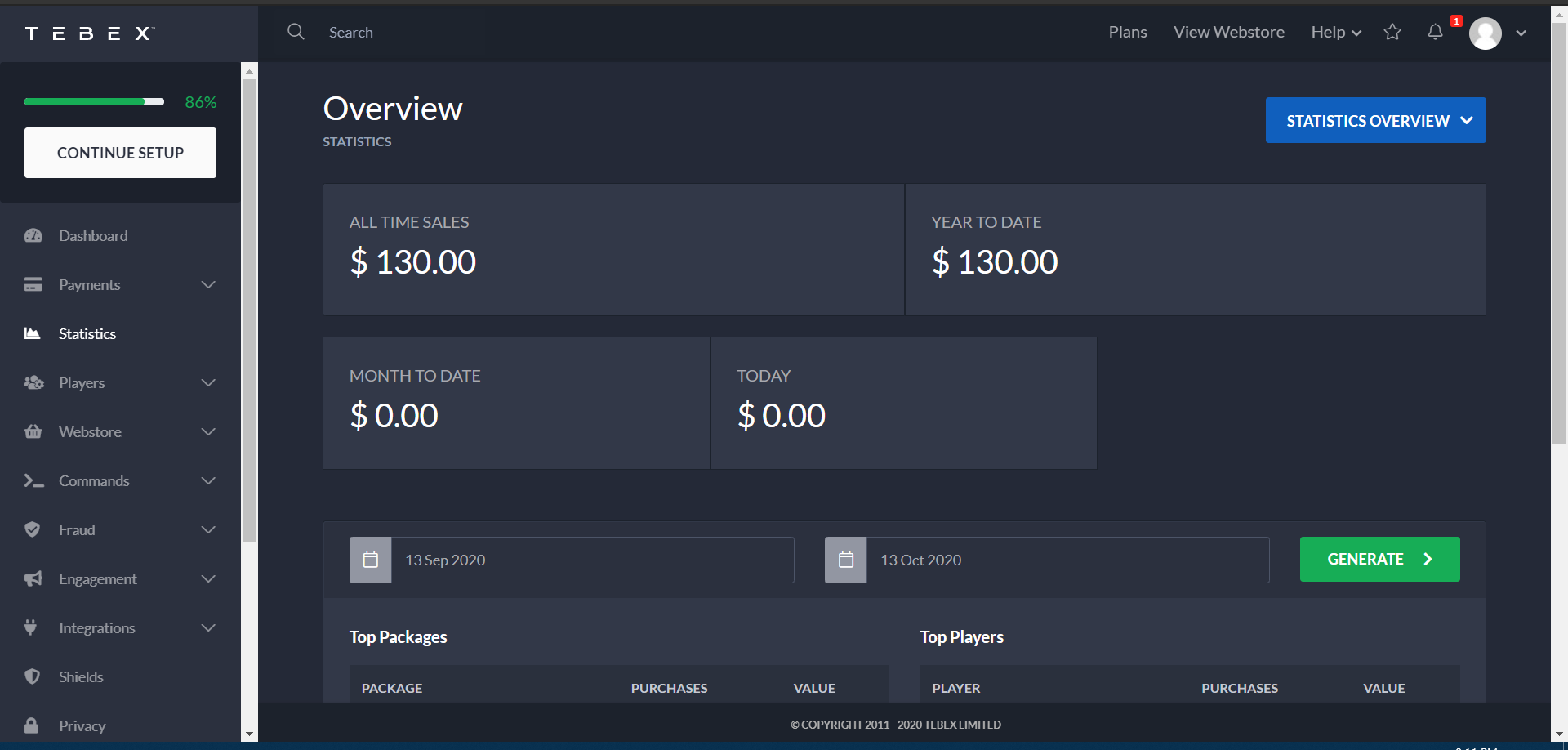Screen dimensions: 1568x750
Task: Click the Today sales amount
Action: tap(782, 416)
